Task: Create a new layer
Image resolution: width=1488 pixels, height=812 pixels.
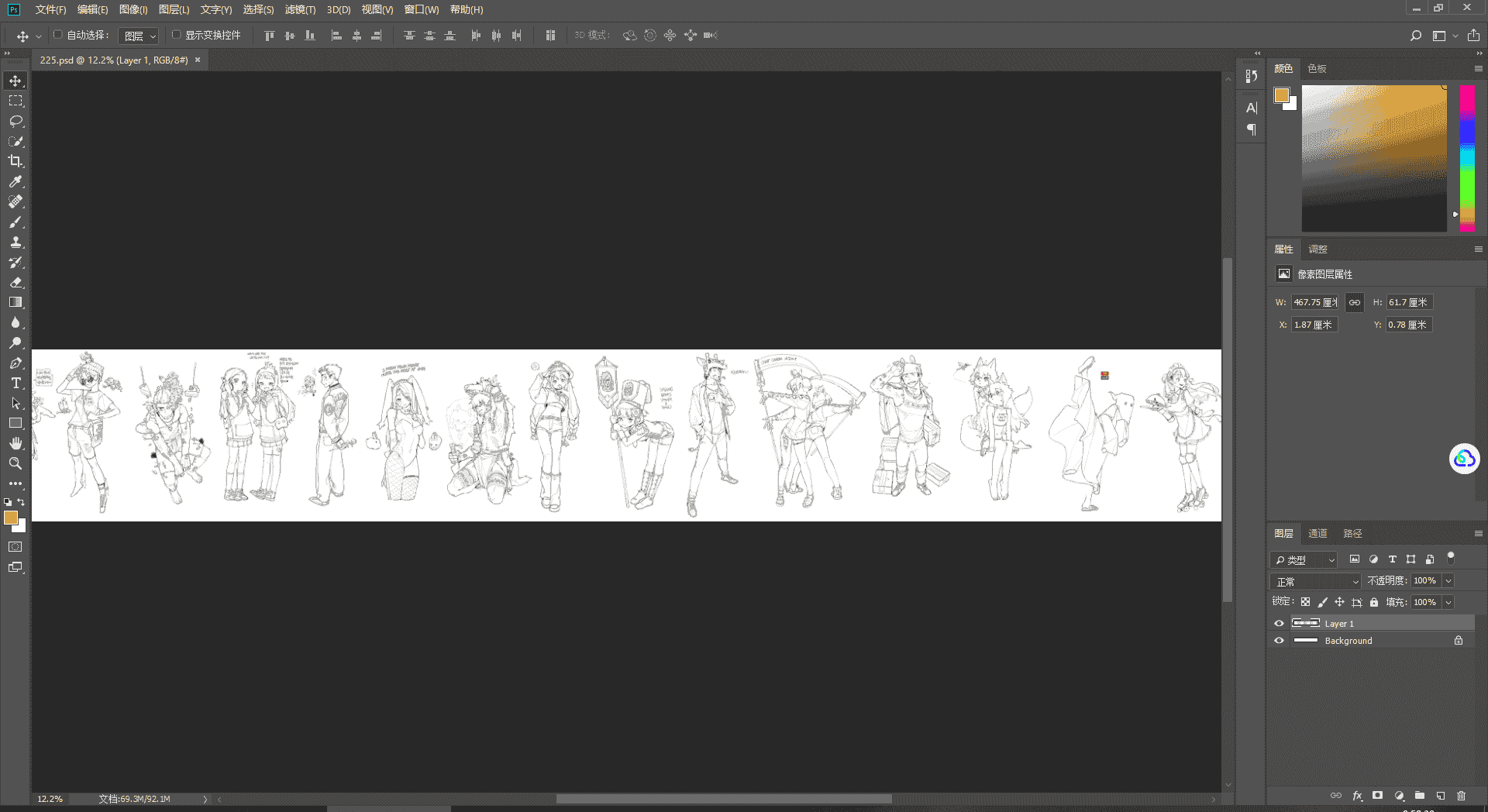Action: [1441, 796]
